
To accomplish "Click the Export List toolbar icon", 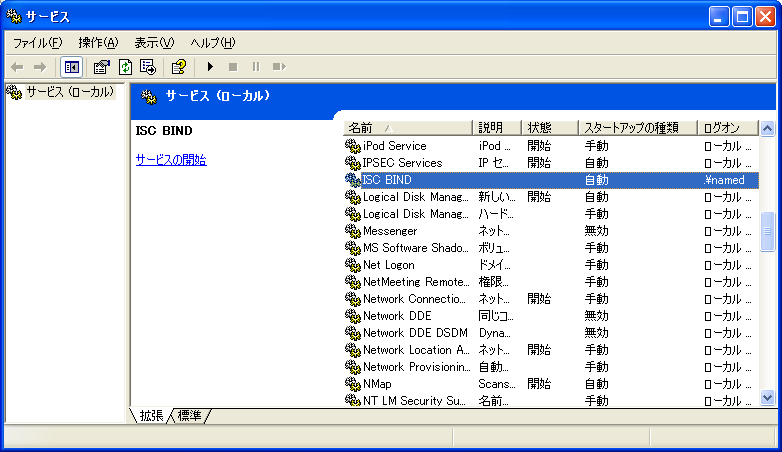I will [x=148, y=67].
